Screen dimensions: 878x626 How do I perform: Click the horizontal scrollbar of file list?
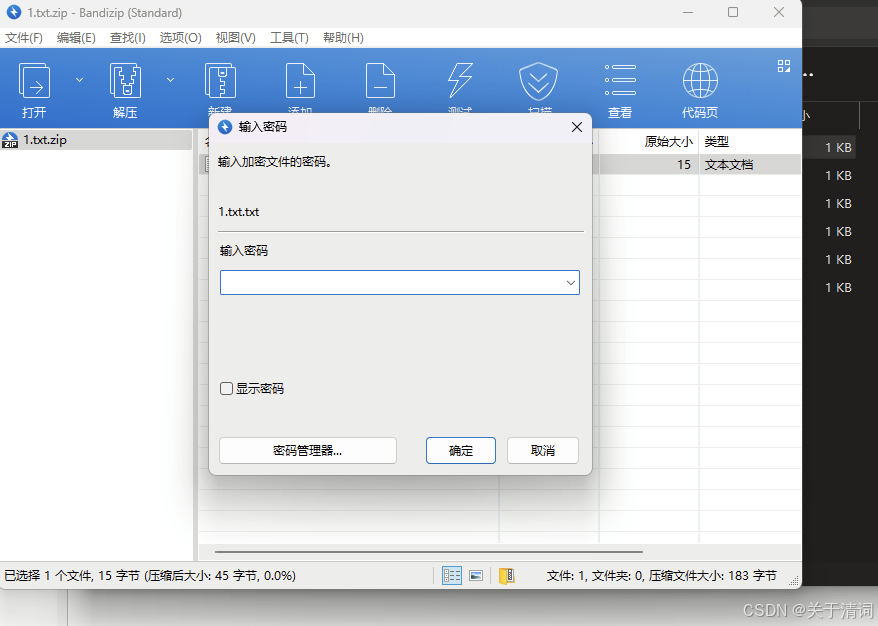click(x=429, y=552)
